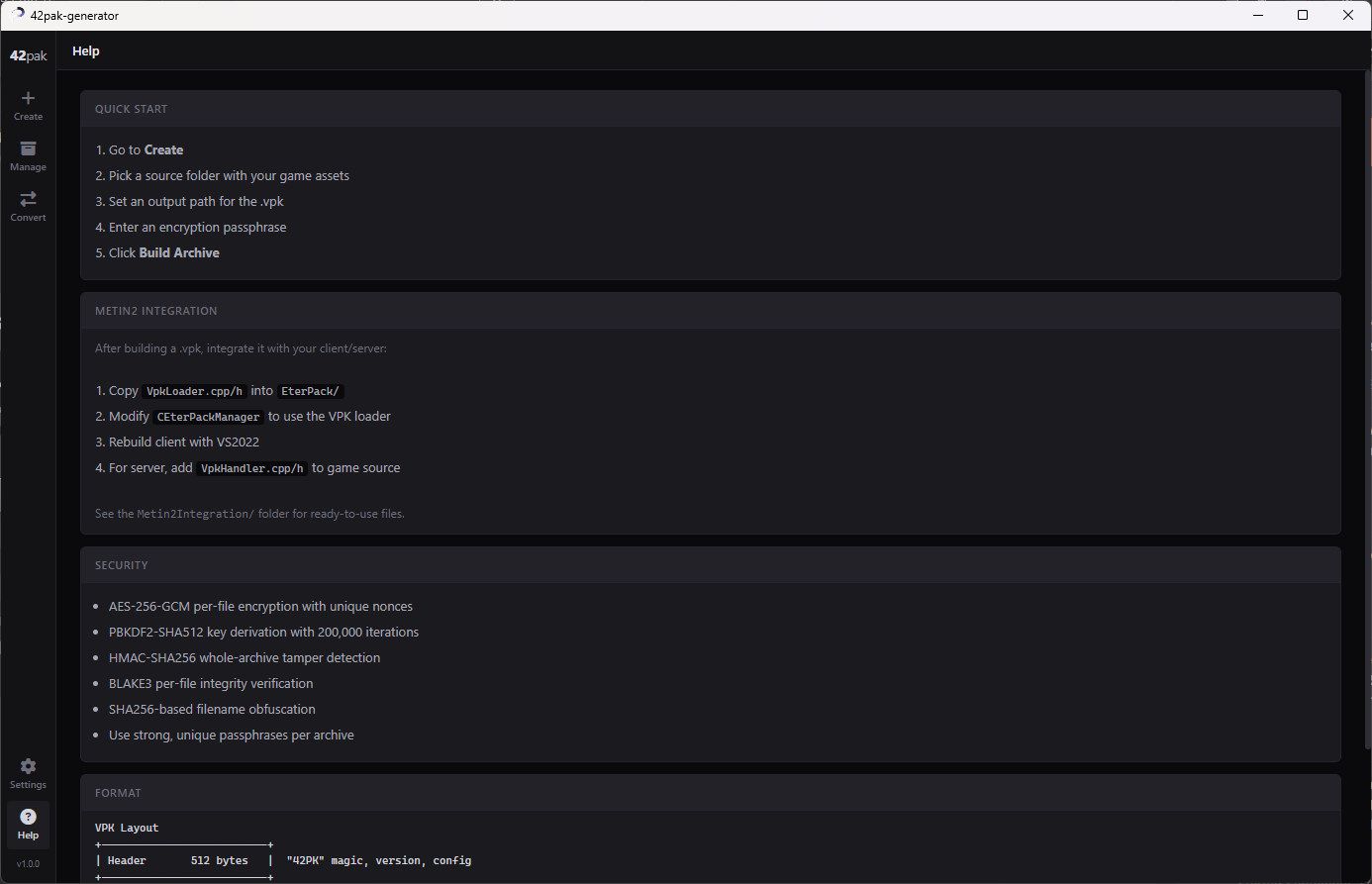Click the VpkHandler.cpp/h code snippet

tap(252, 468)
